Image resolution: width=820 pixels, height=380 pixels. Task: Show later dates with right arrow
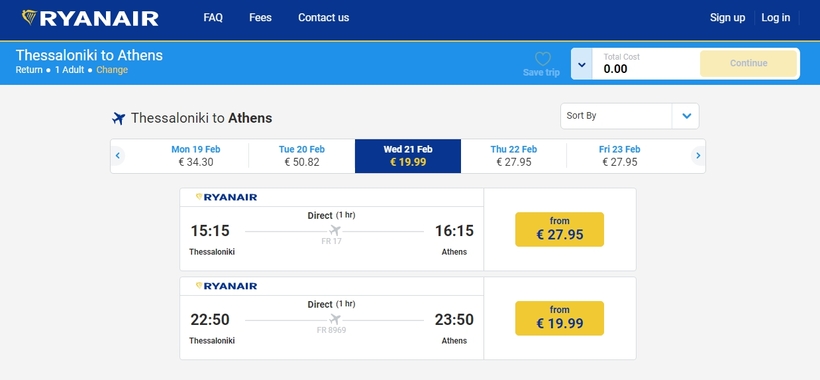click(x=698, y=156)
